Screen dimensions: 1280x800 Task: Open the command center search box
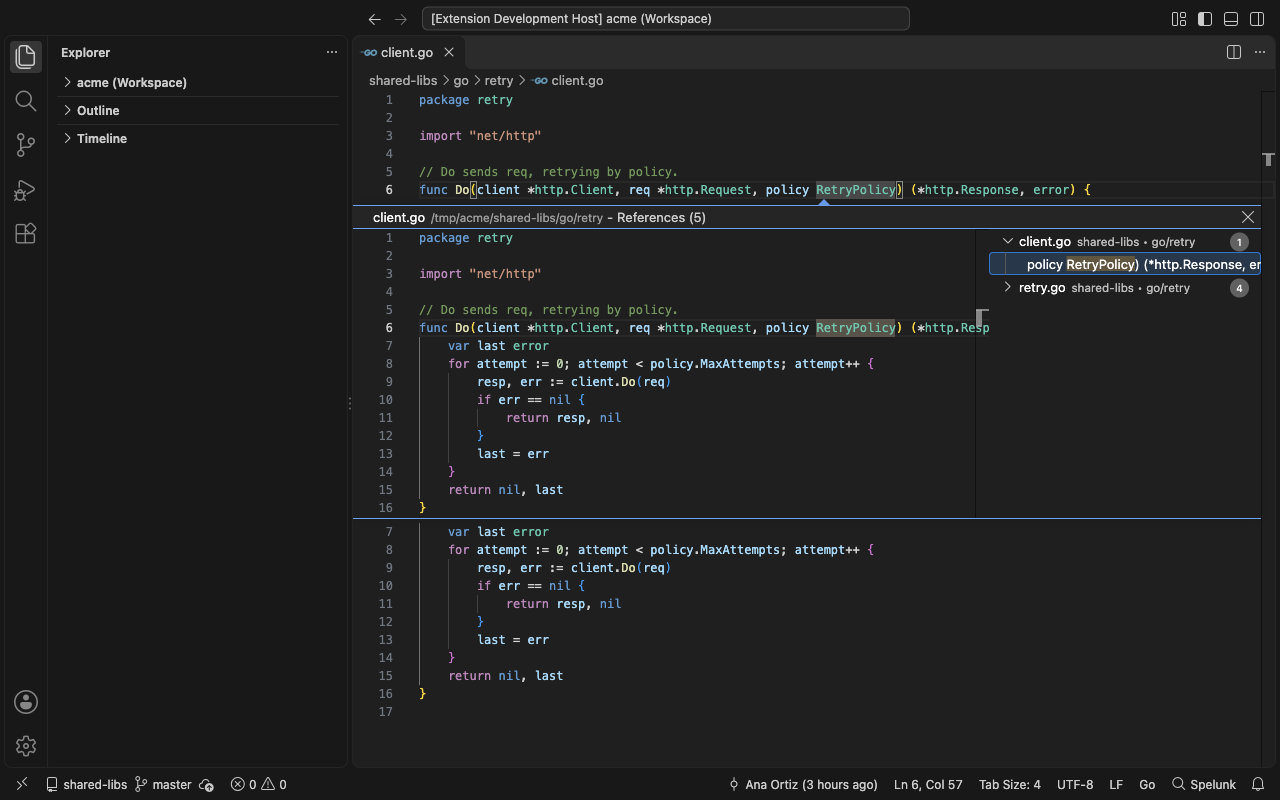666,19
